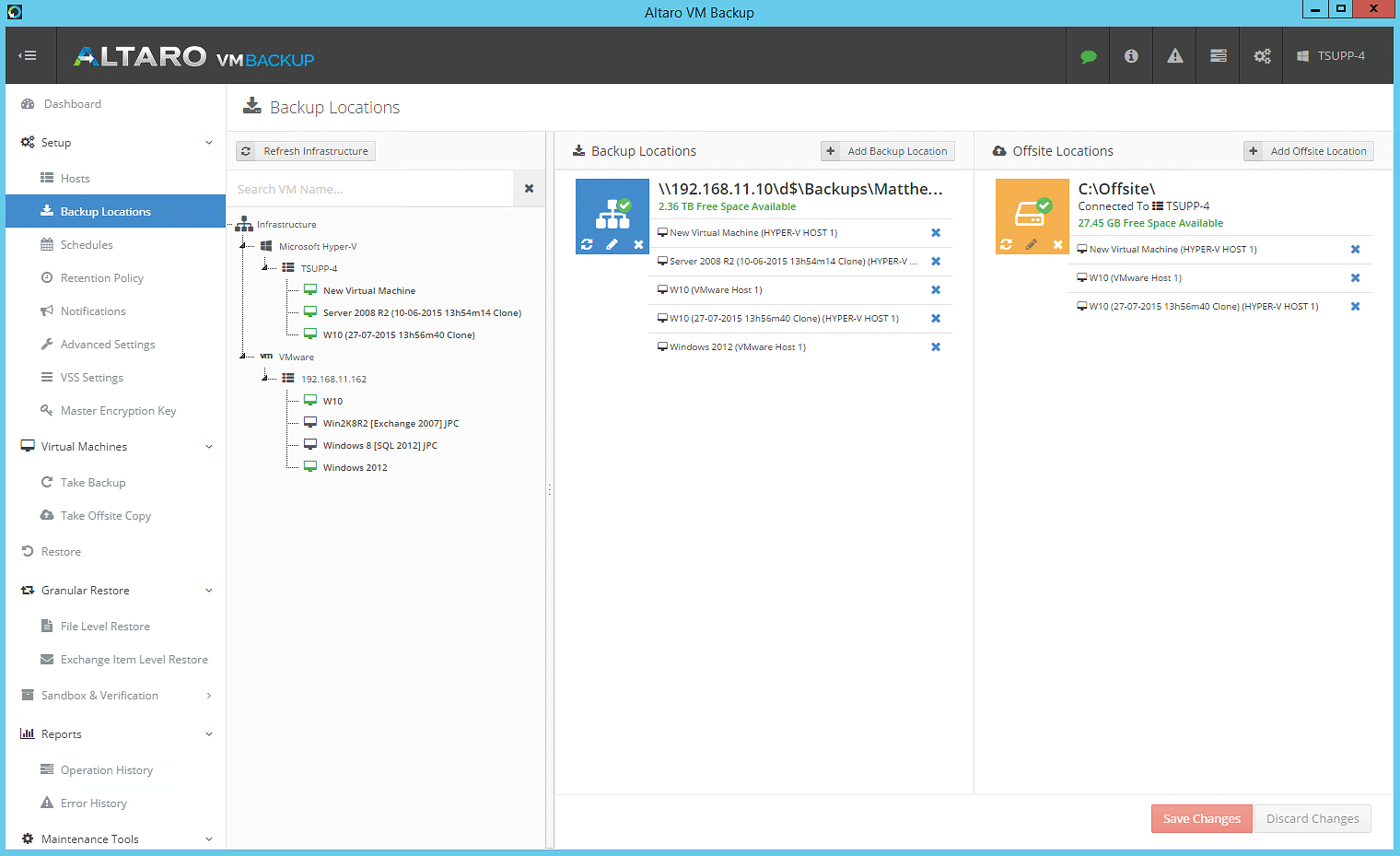Expand the Sandbox & Verification section
1400x856 pixels.
coord(208,695)
